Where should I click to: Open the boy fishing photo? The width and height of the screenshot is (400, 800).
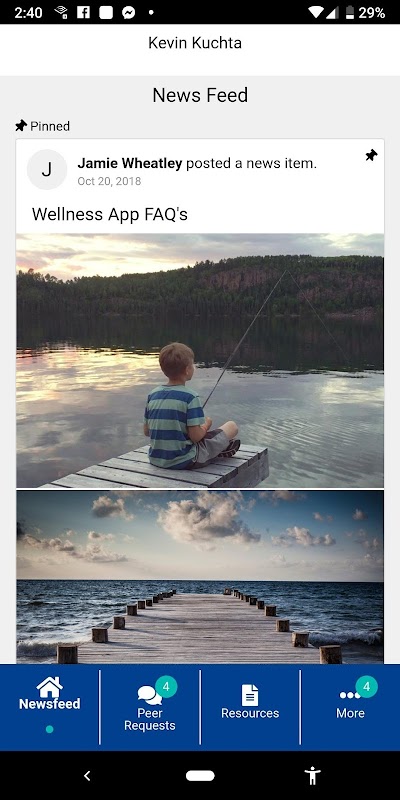coord(200,361)
